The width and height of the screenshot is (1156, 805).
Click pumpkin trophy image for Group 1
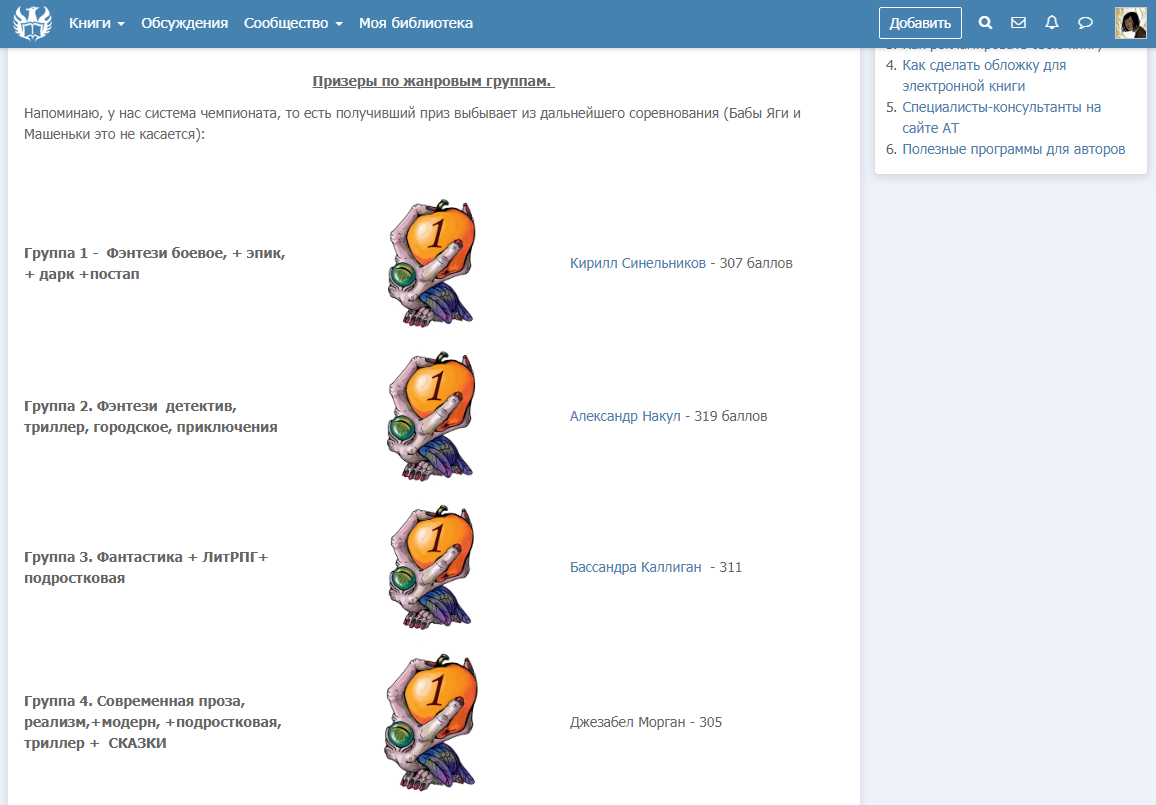coord(432,263)
